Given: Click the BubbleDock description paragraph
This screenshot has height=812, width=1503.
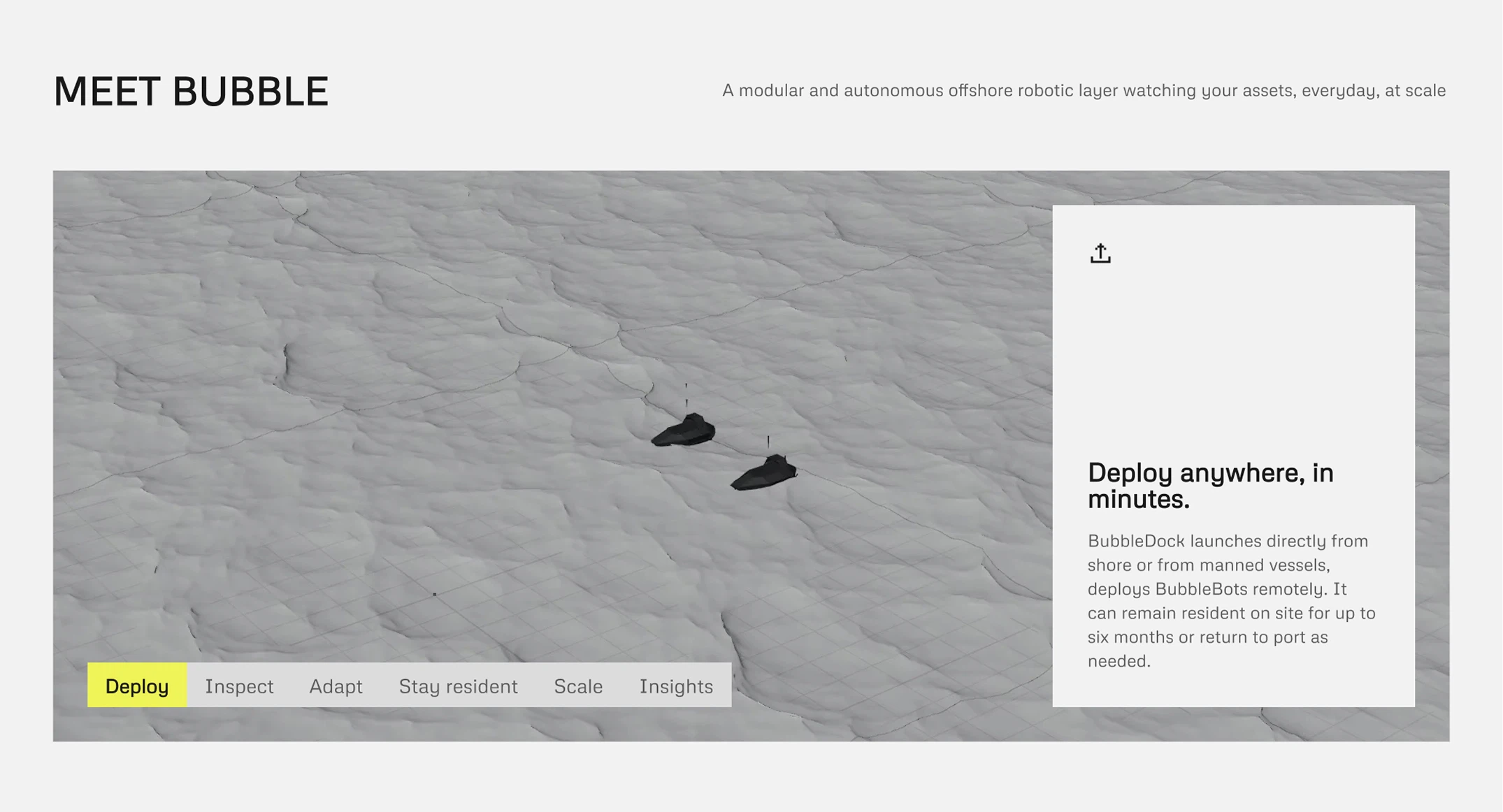Looking at the screenshot, I should coord(1231,600).
